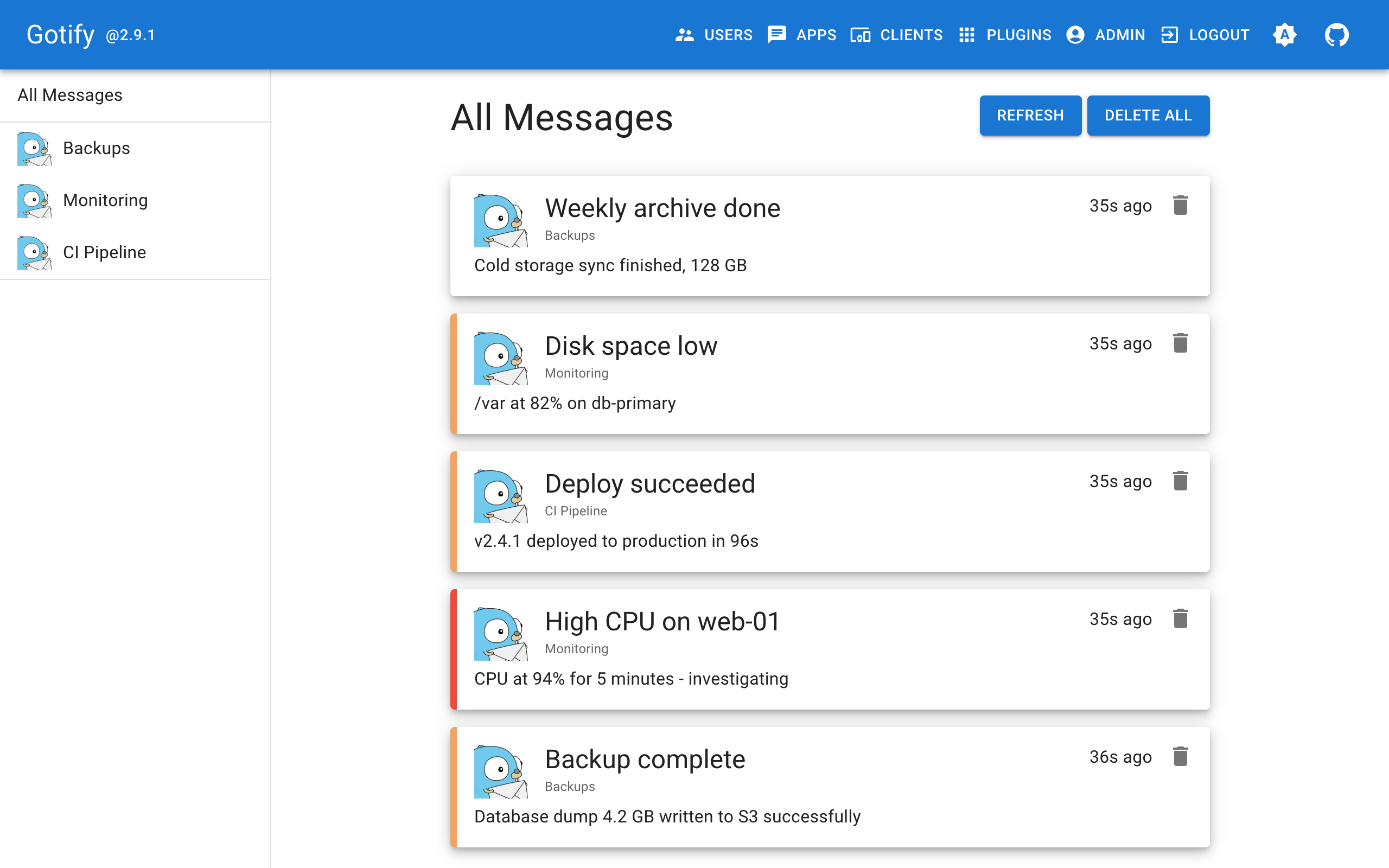
Task: Click the '36s ago' timestamp
Action: click(1120, 757)
